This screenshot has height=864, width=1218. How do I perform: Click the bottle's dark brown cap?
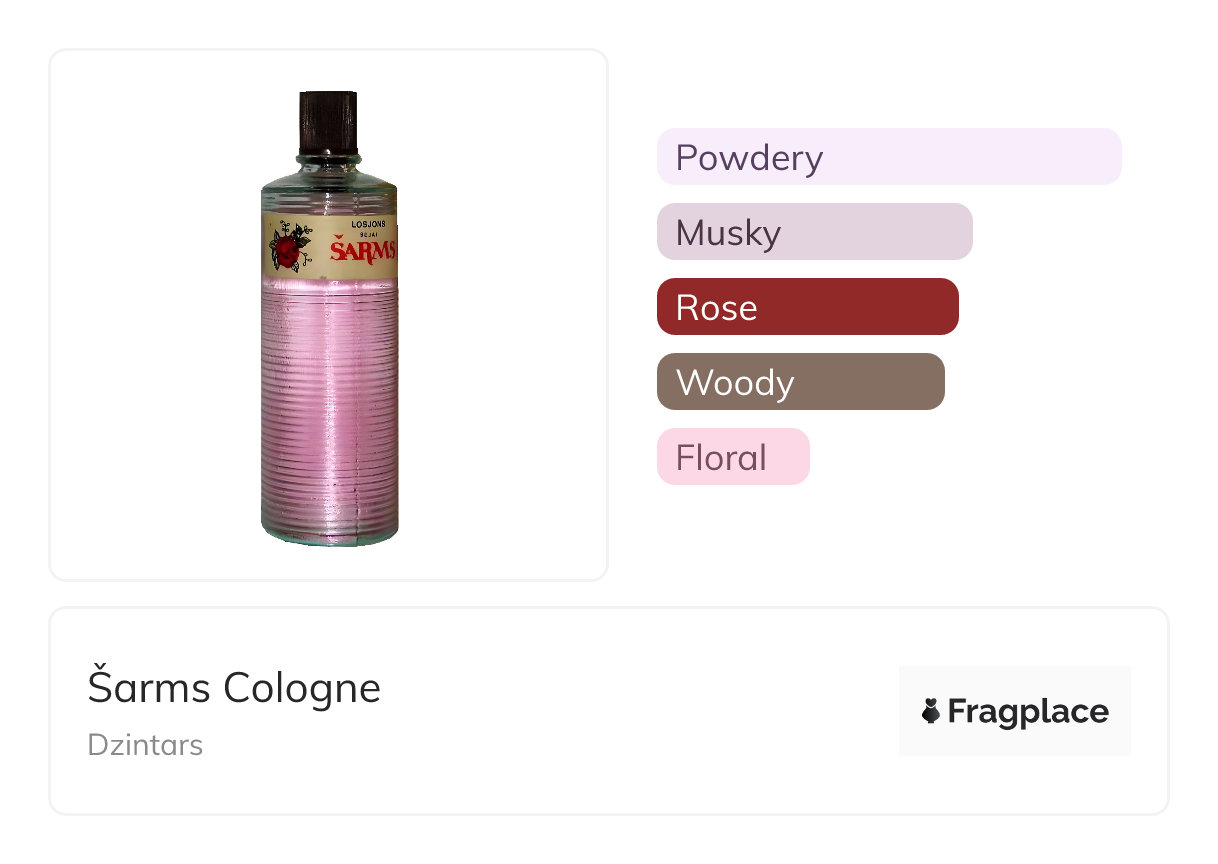[328, 122]
